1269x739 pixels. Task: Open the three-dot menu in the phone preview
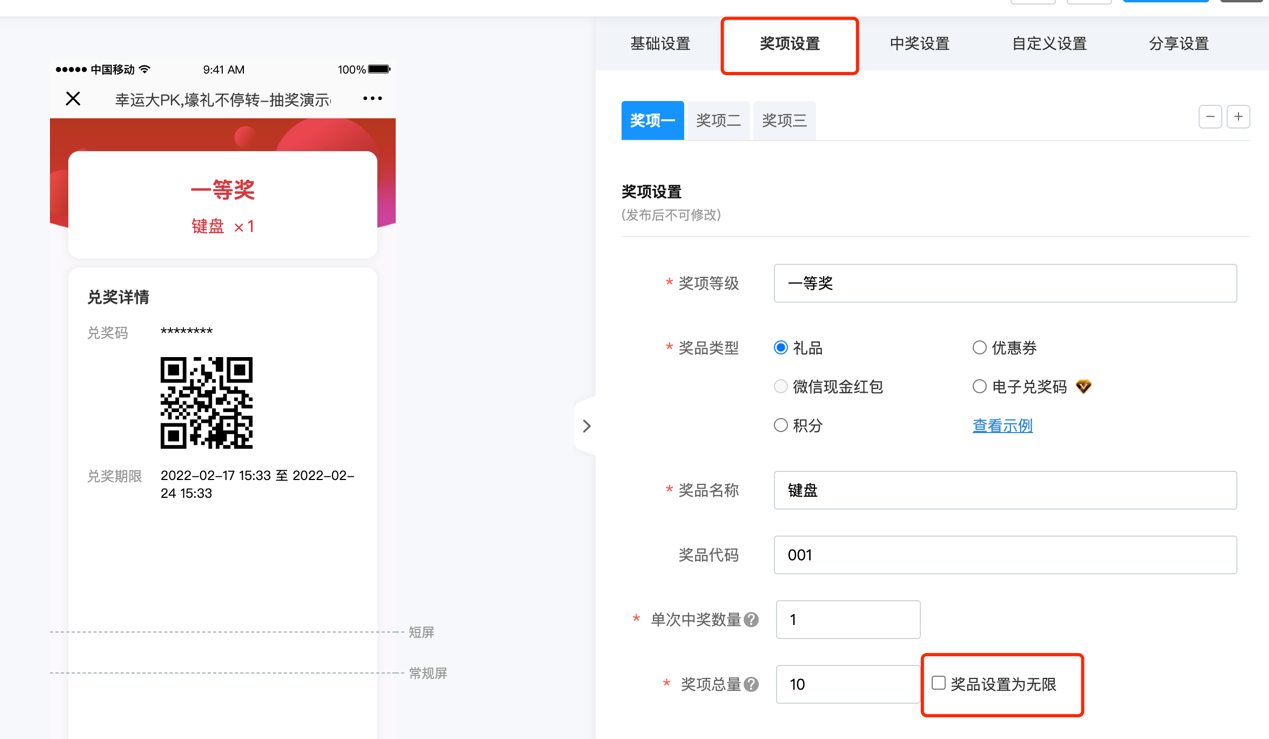pos(373,99)
